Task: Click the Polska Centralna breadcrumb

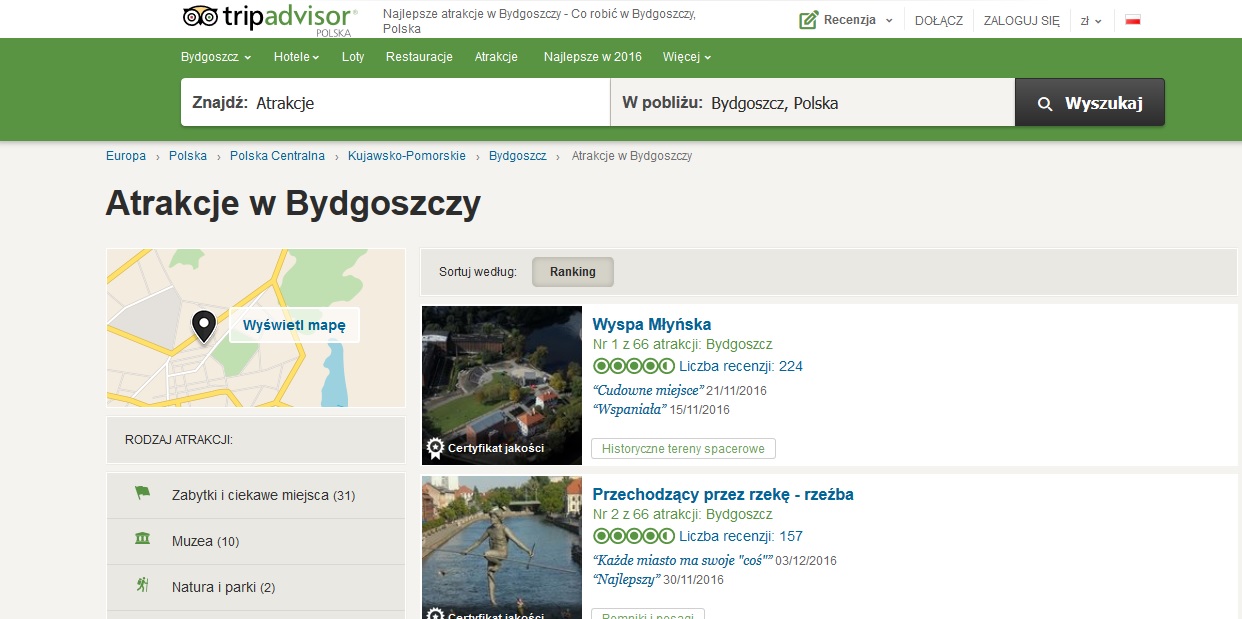Action: coord(277,156)
